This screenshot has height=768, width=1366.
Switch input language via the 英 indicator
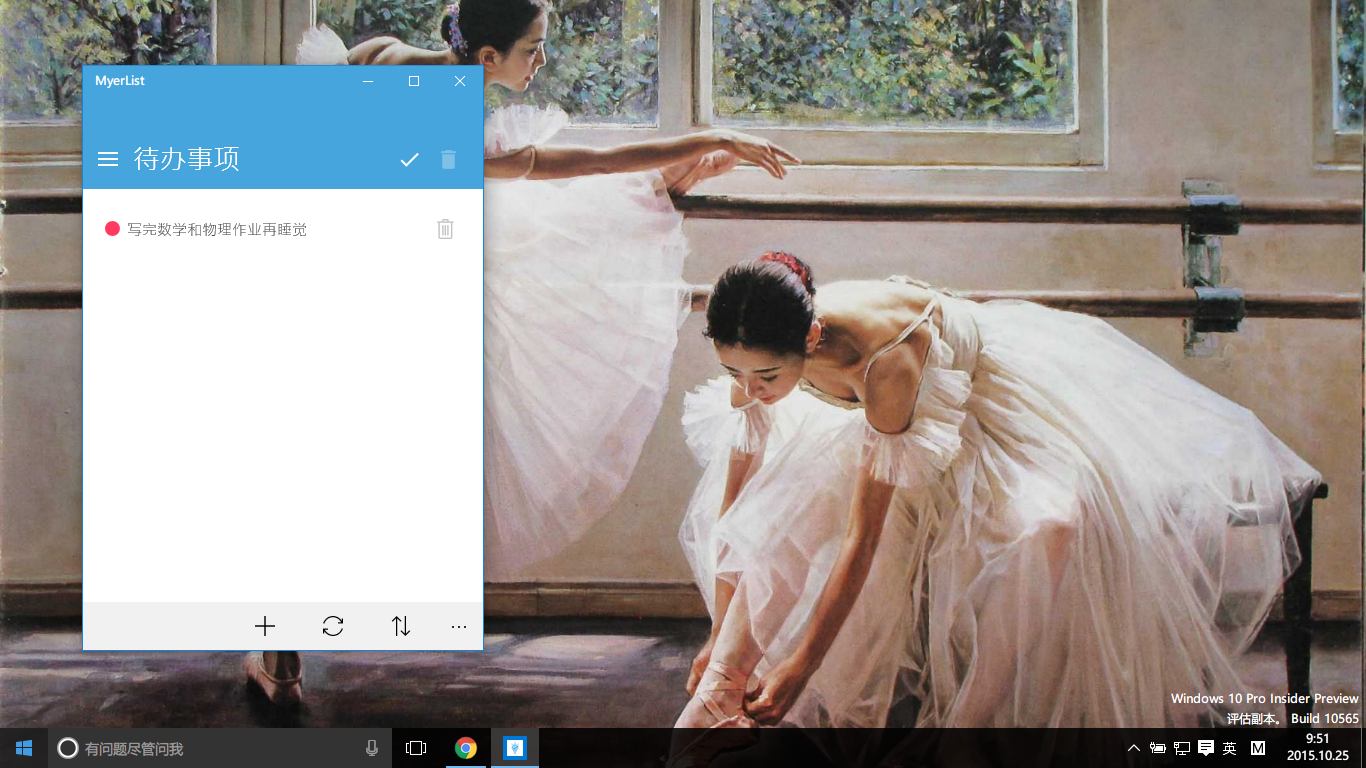click(x=1230, y=748)
